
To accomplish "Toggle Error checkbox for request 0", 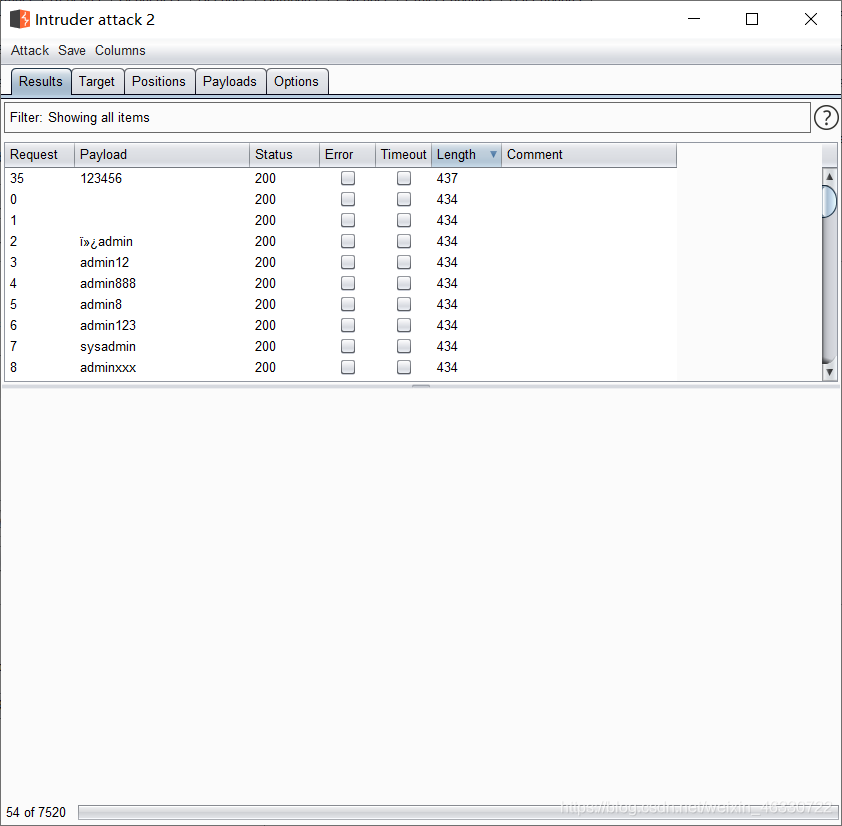I will click(348, 199).
